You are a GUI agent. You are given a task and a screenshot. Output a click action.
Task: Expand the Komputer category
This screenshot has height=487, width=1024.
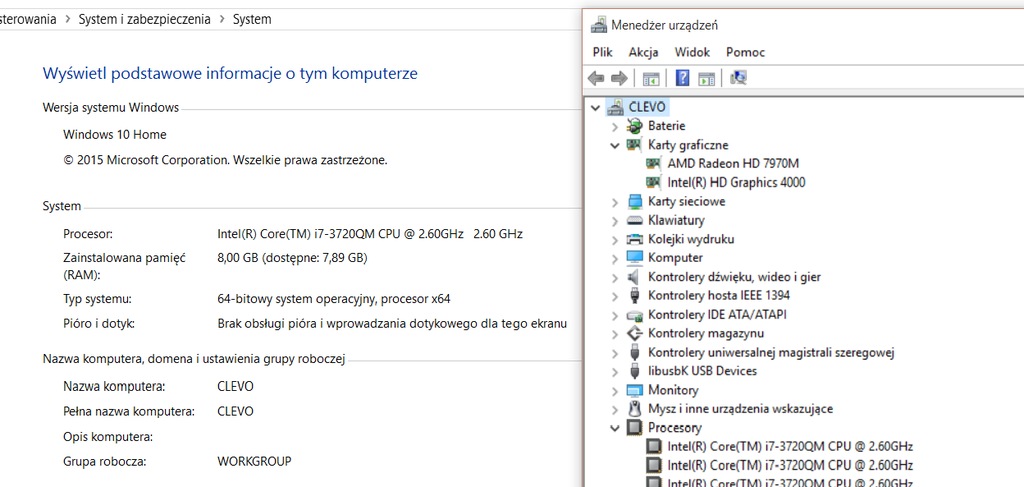(615, 258)
